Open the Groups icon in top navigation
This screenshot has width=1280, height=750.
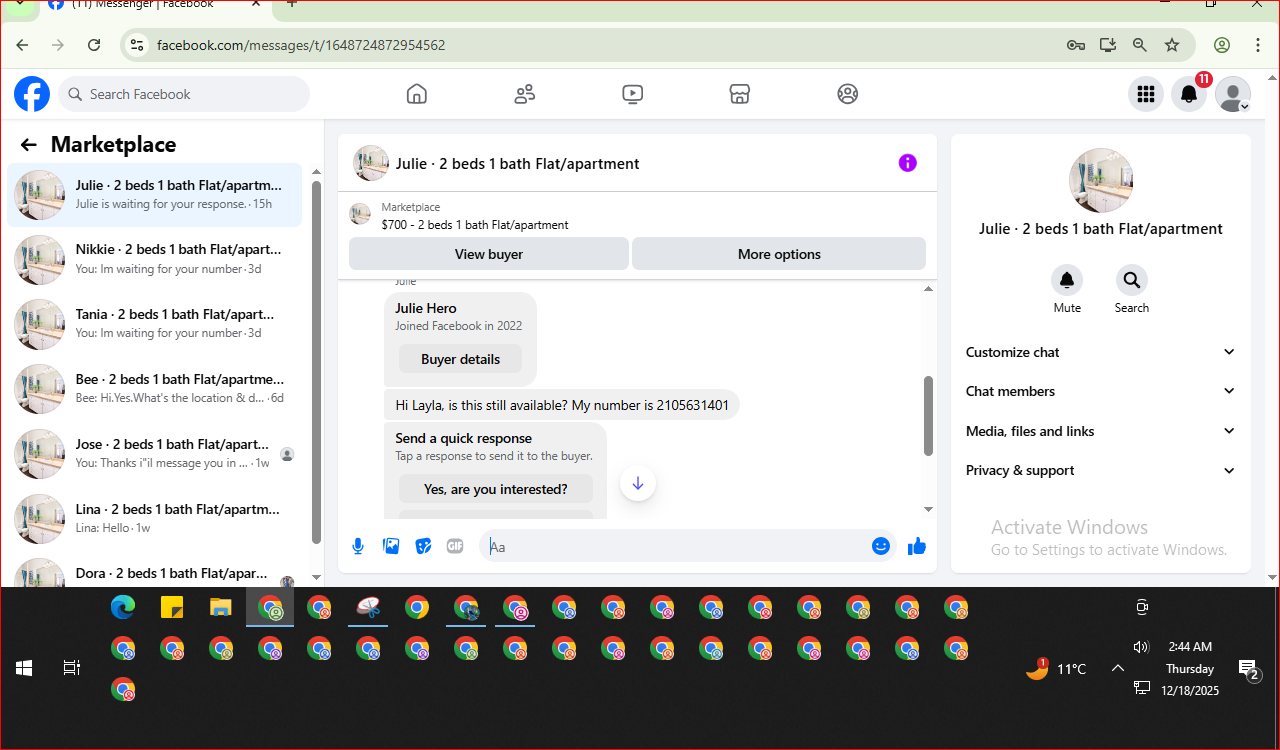click(x=847, y=94)
